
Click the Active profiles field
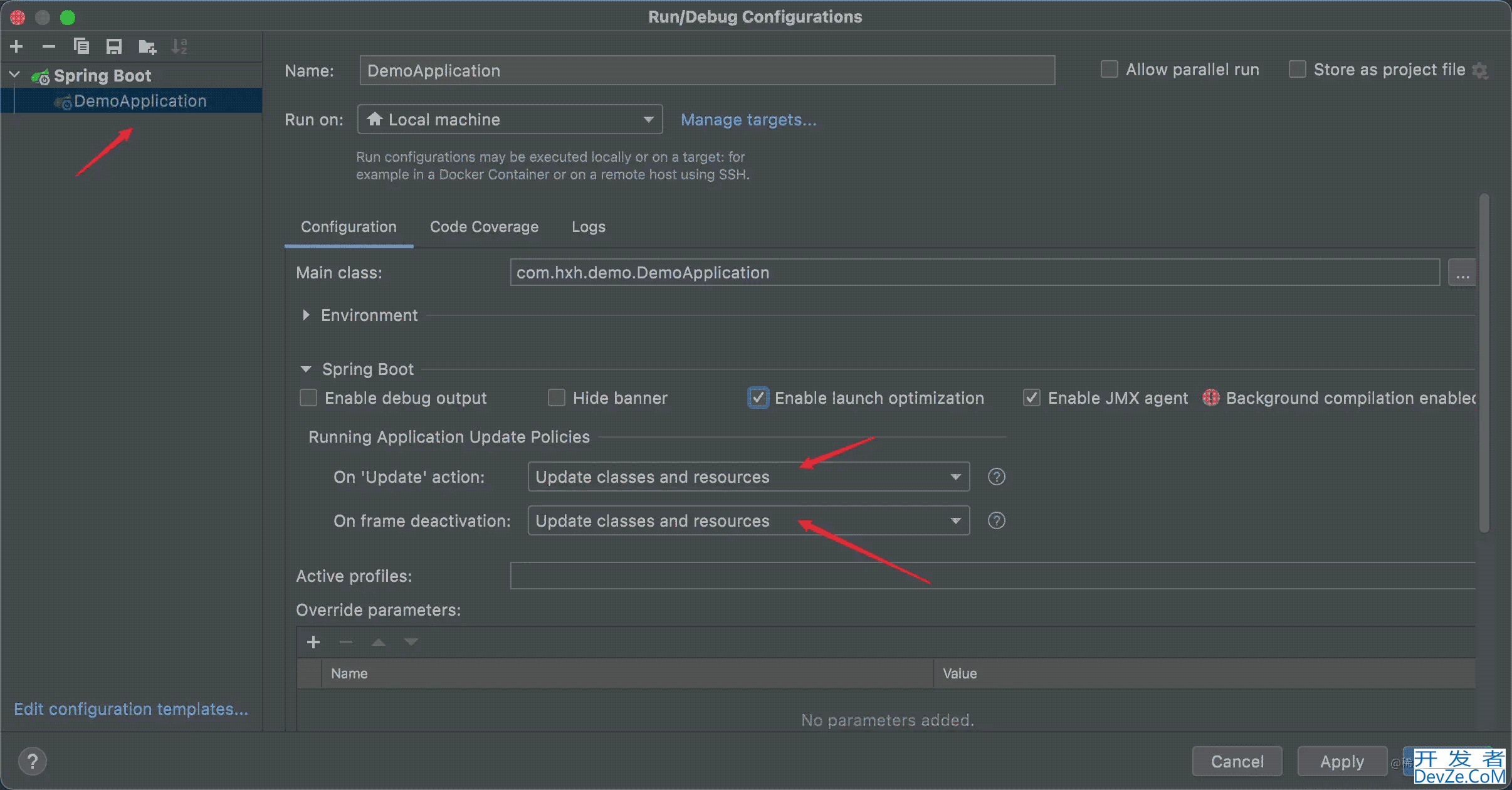point(993,576)
